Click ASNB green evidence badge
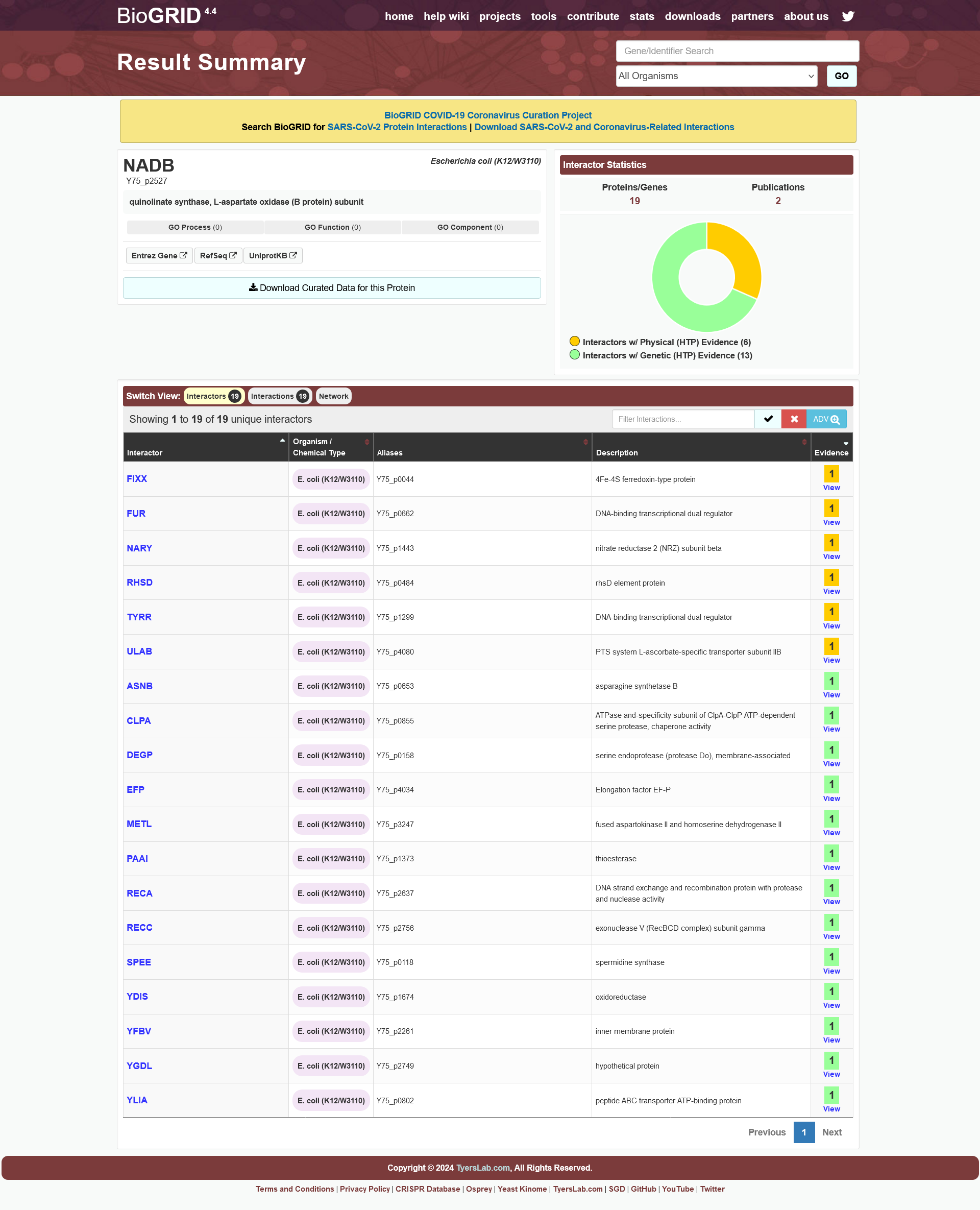 coord(831,681)
